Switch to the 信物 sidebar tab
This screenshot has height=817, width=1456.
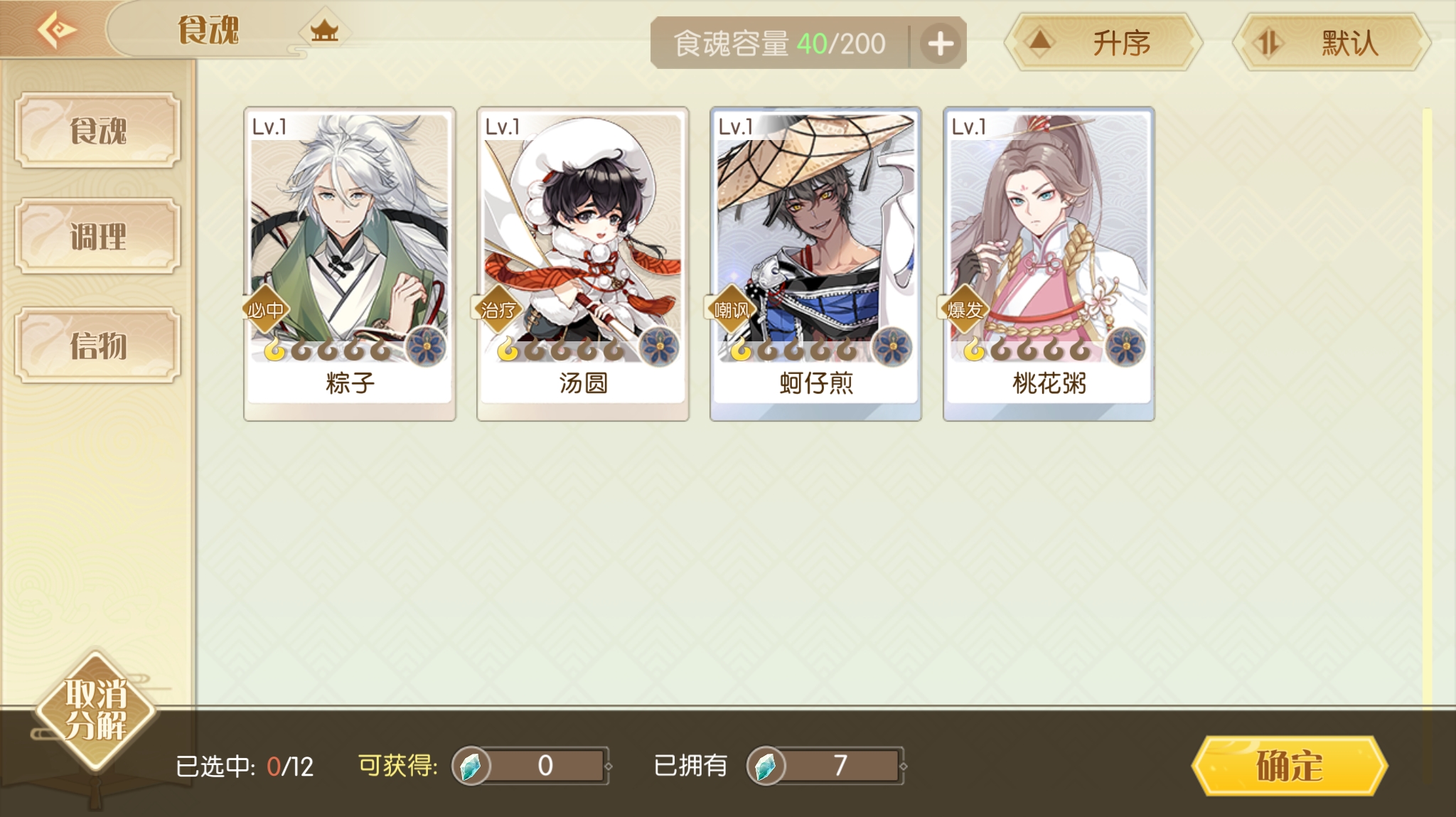[x=97, y=346]
